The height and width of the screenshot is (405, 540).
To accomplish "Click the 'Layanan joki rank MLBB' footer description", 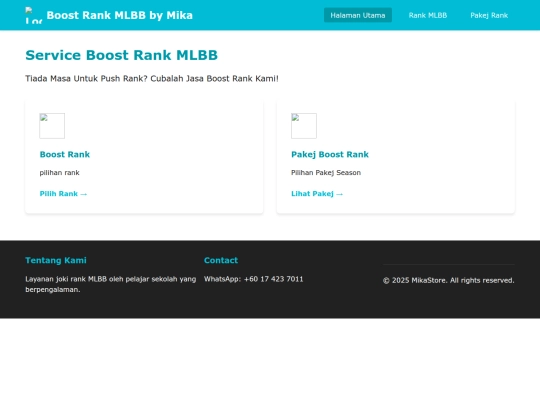I will pos(111,284).
